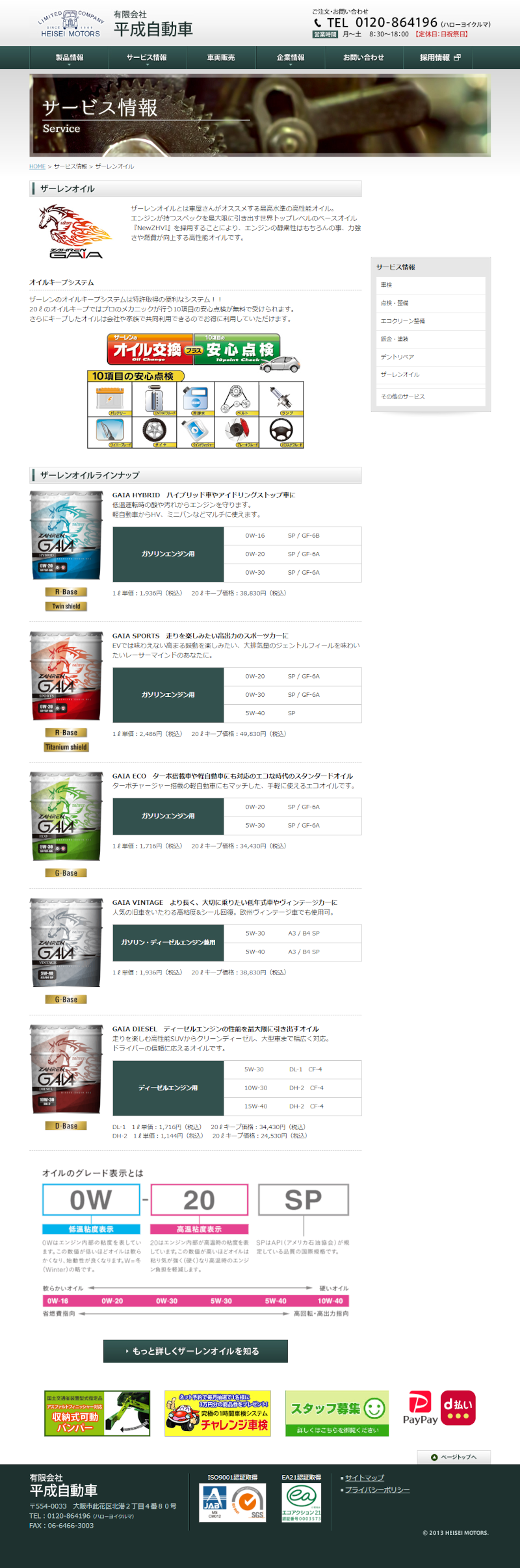
Task: Click the Eco Action 21 certification badge
Action: (x=301, y=1502)
